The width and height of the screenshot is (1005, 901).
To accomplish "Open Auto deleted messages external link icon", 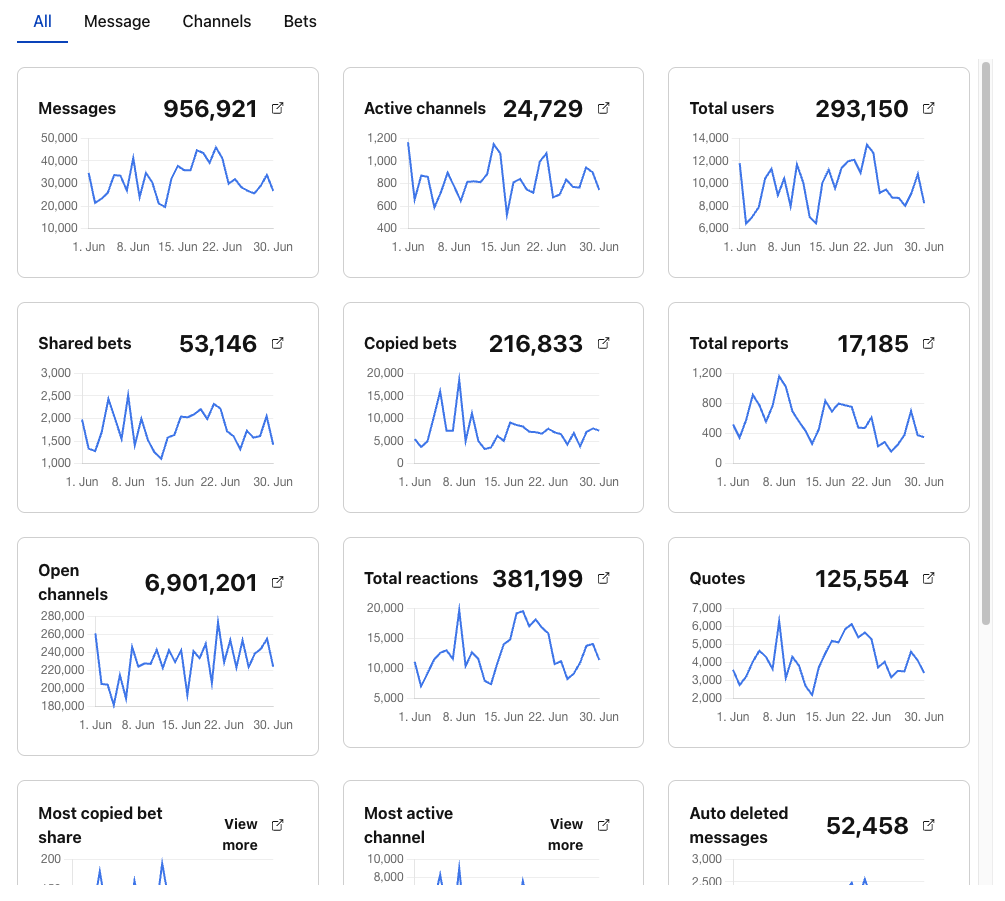I will (x=929, y=825).
